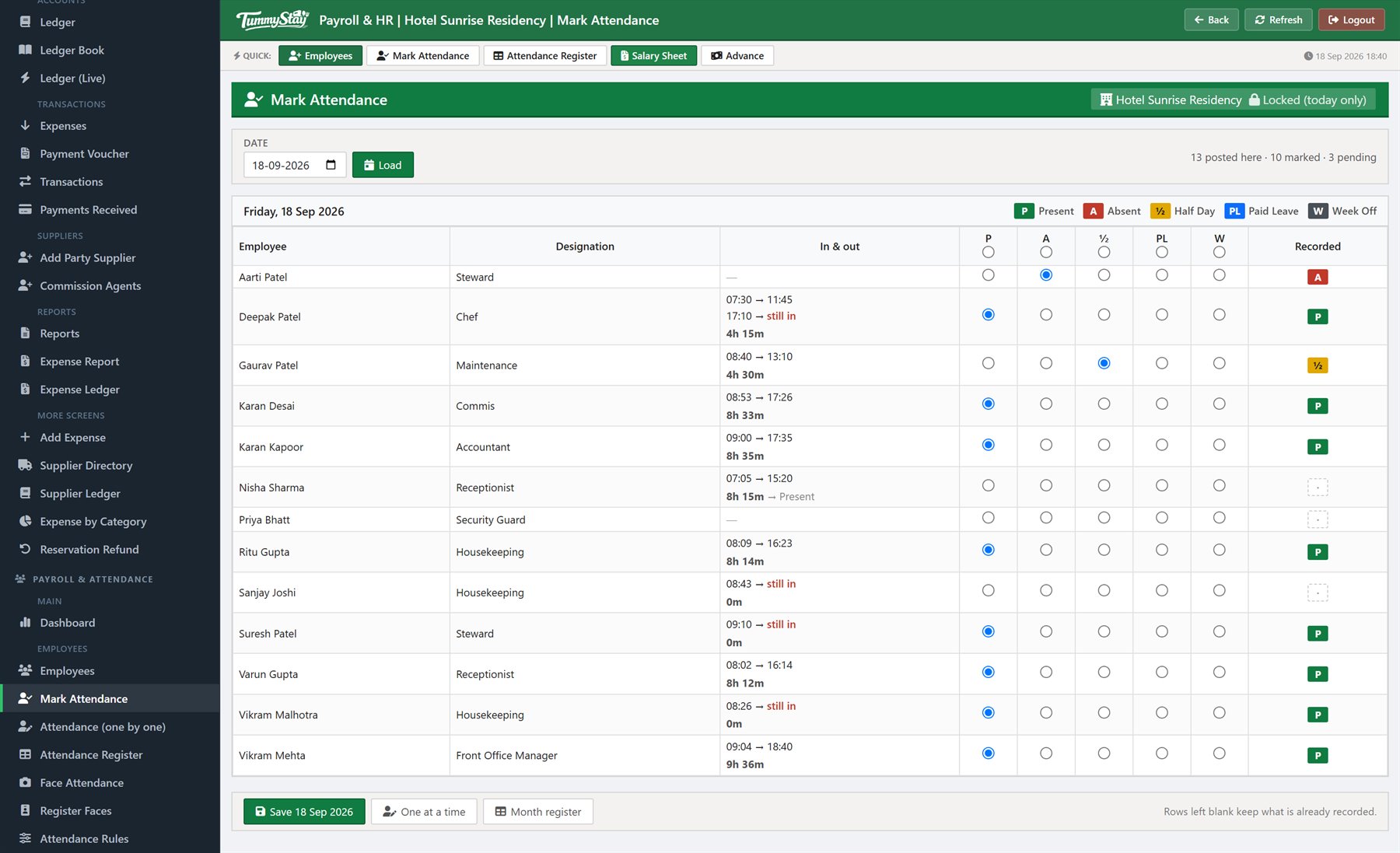Image resolution: width=1400 pixels, height=853 pixels.
Task: Open Salary Sheet quick tab
Action: tap(653, 55)
